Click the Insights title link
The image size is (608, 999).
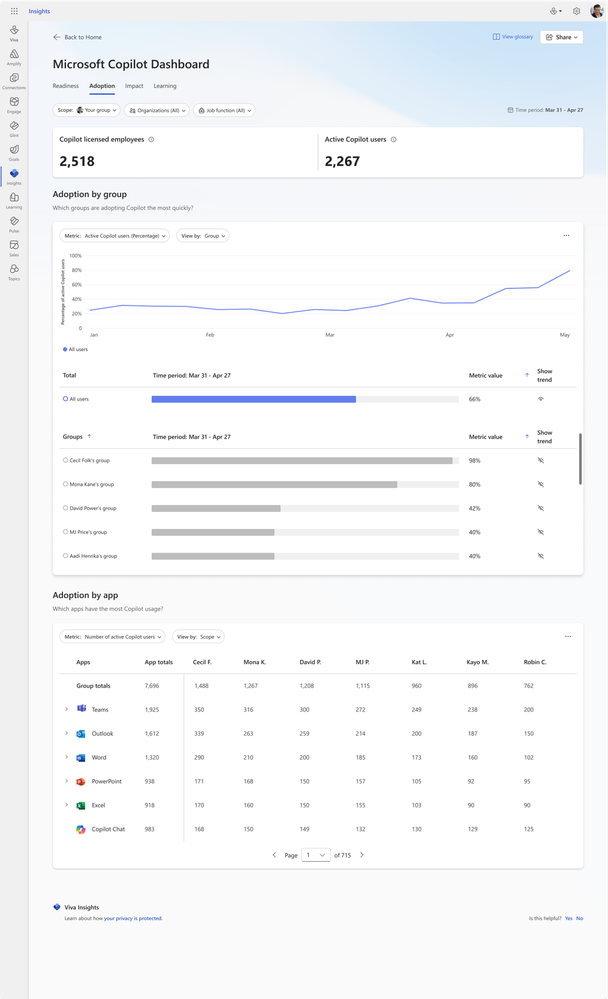pyautogui.click(x=39, y=11)
